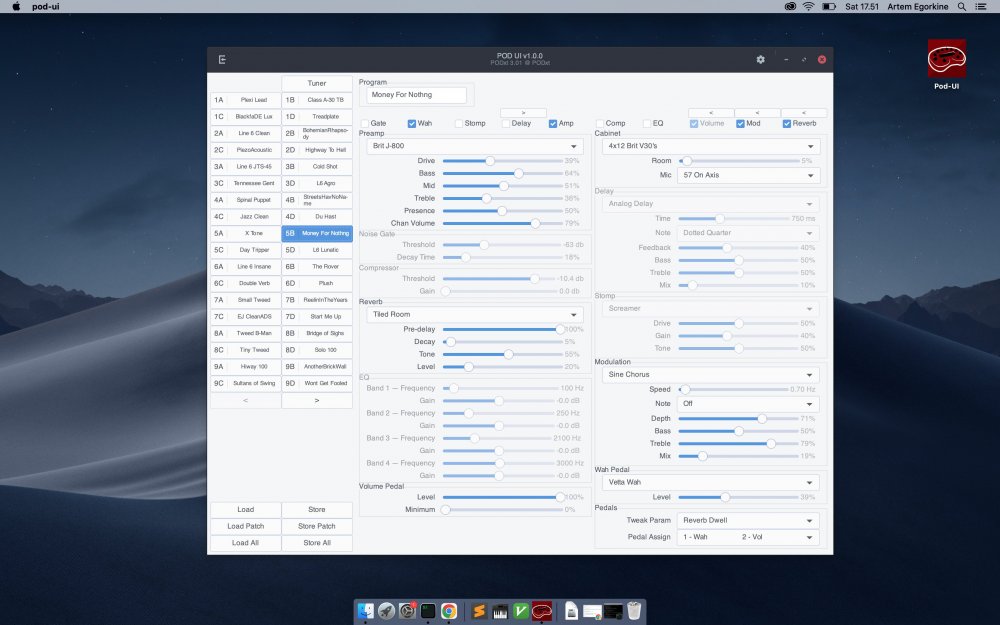Open the piano keyboard app in the dock
This screenshot has width=1000, height=625.
click(500, 610)
